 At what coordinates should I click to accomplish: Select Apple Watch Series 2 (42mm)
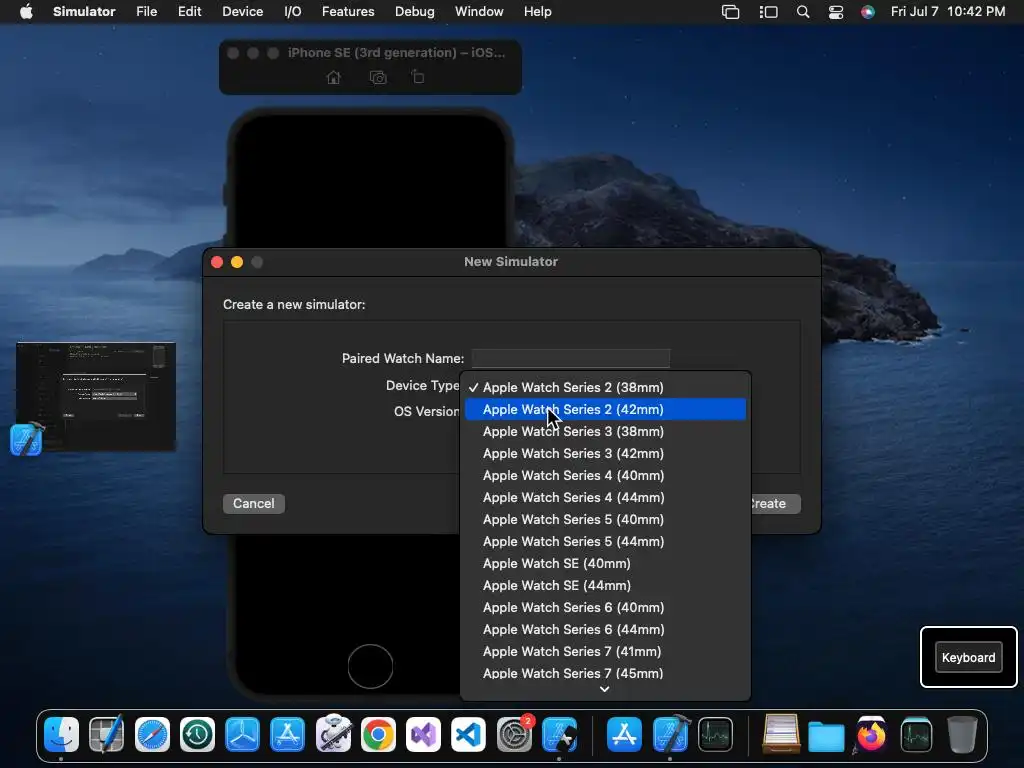[x=605, y=409]
